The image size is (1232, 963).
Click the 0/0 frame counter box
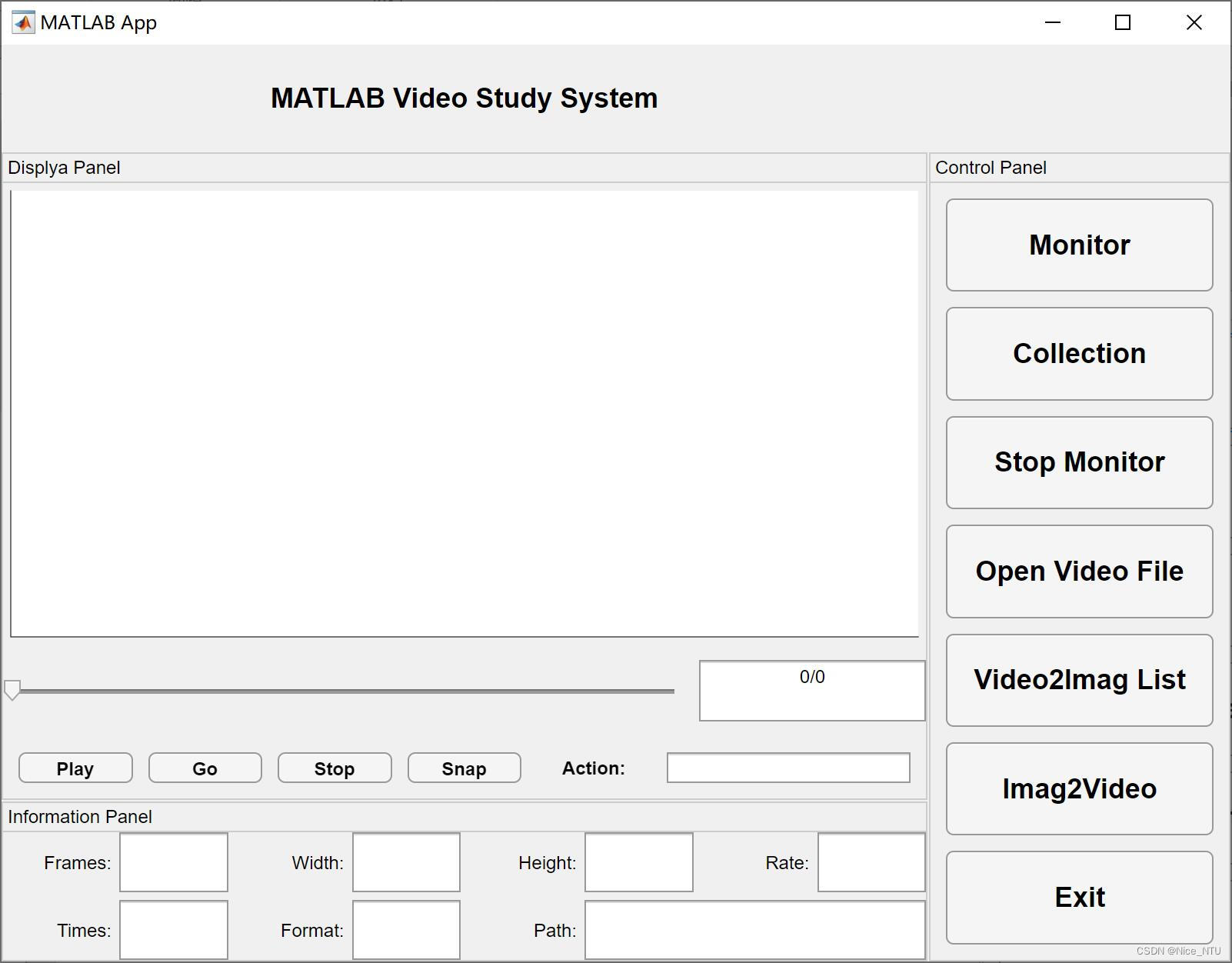[812, 691]
